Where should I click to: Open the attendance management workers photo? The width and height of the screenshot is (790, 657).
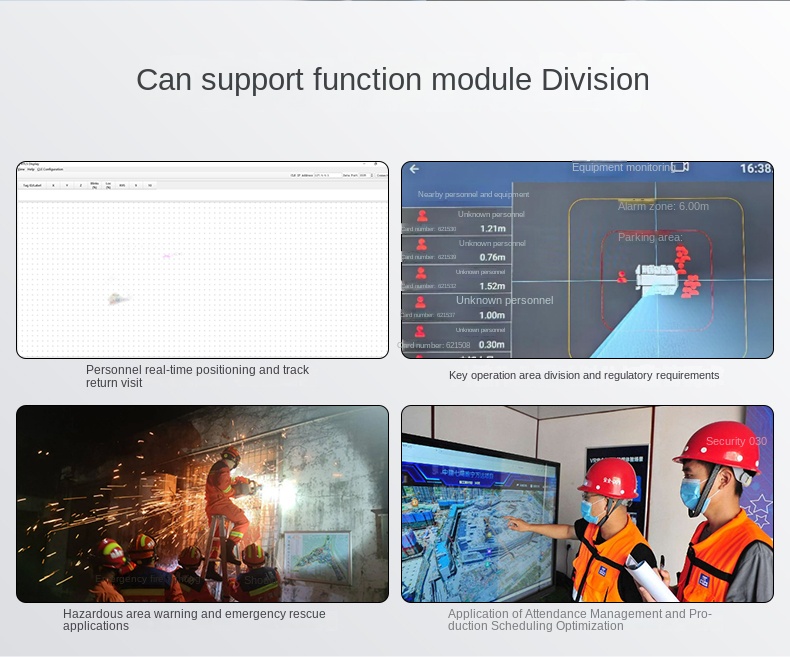pos(587,503)
